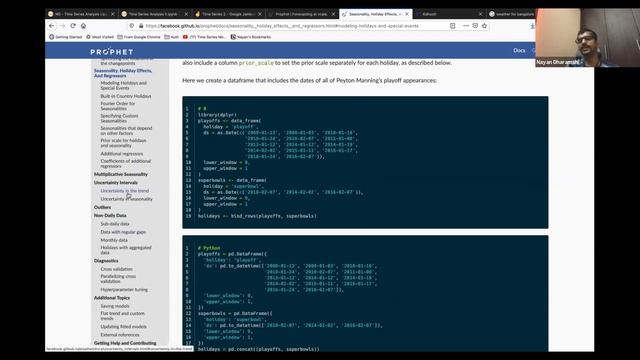Open Nayan's Bookmarks
640x360 pixels.
tap(251, 37)
